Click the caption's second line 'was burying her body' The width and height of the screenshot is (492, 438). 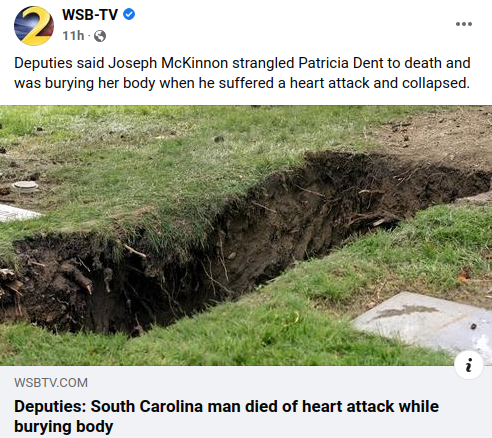tap(85, 83)
